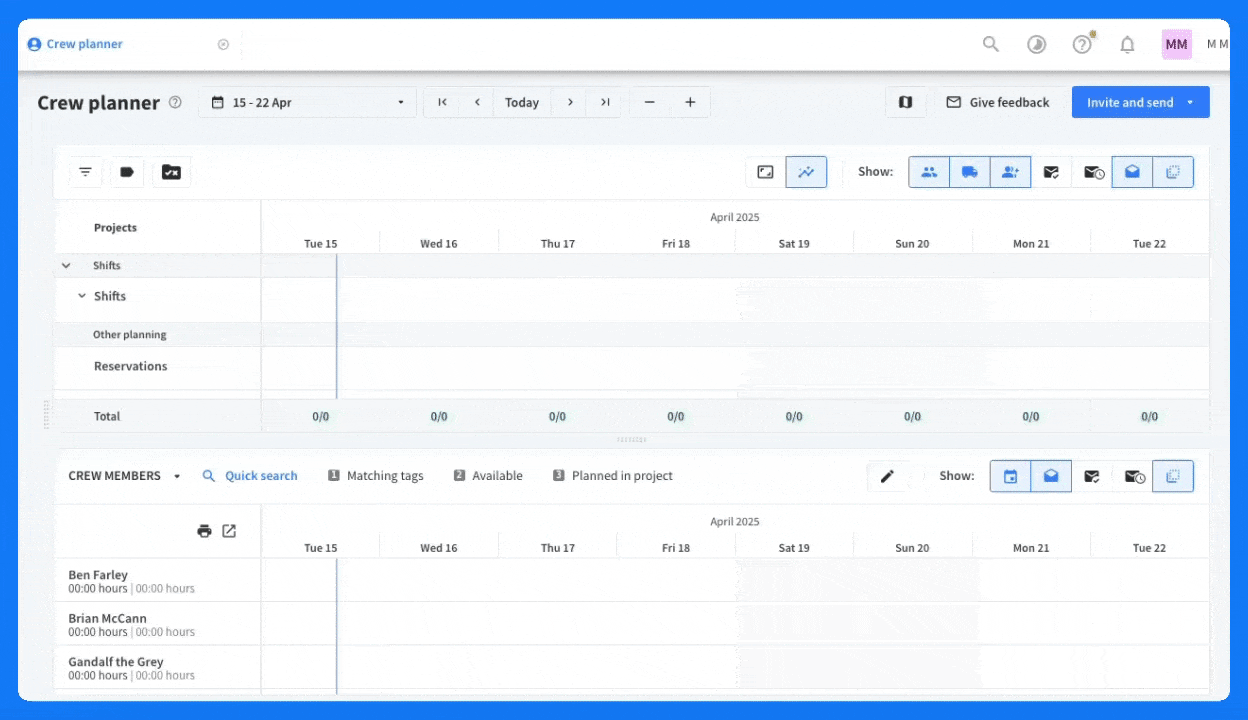Select crew member Gandalf the Grey

click(x=116, y=662)
